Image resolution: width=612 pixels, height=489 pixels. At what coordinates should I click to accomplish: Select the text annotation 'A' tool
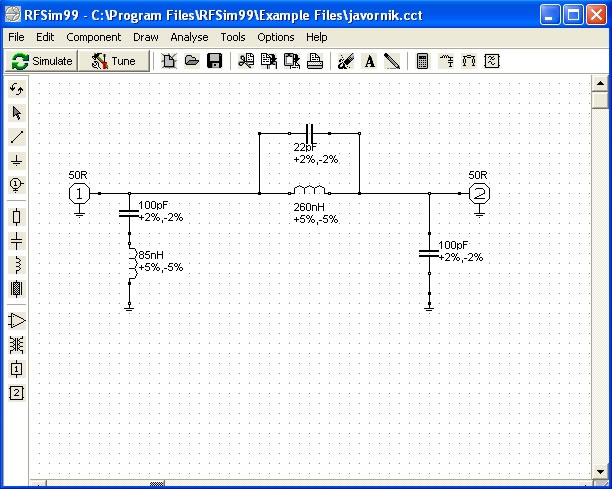[369, 61]
